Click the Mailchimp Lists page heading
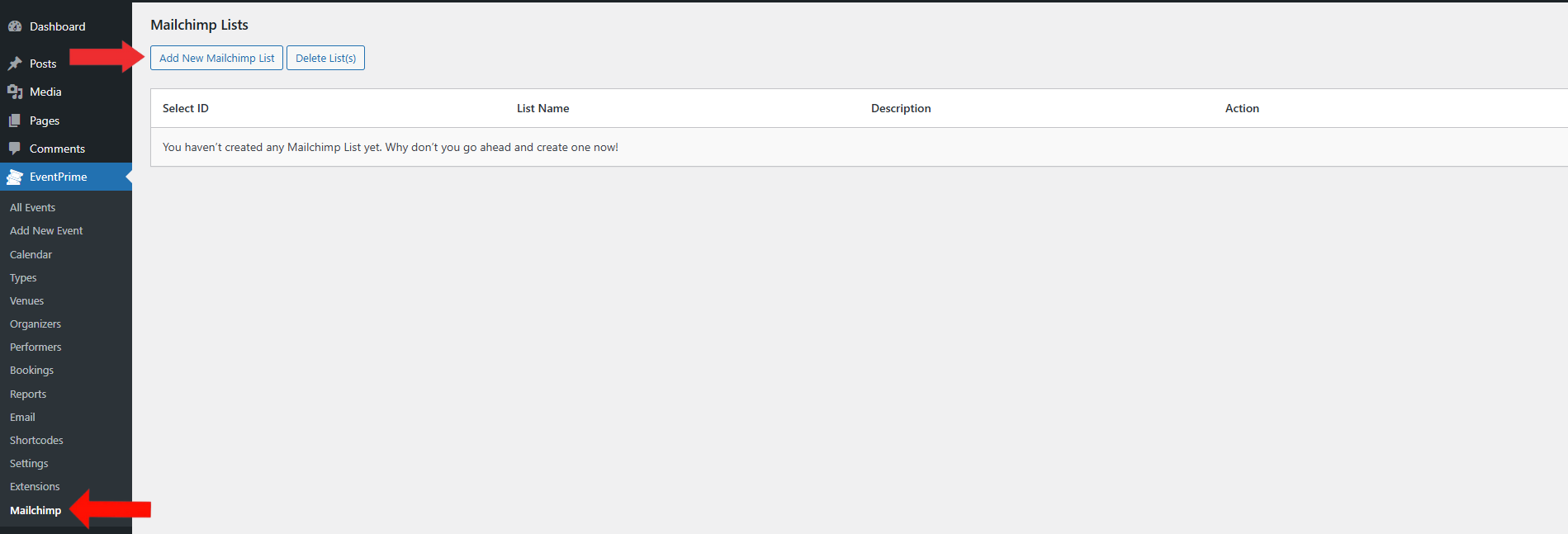The height and width of the screenshot is (534, 1568). coord(199,25)
